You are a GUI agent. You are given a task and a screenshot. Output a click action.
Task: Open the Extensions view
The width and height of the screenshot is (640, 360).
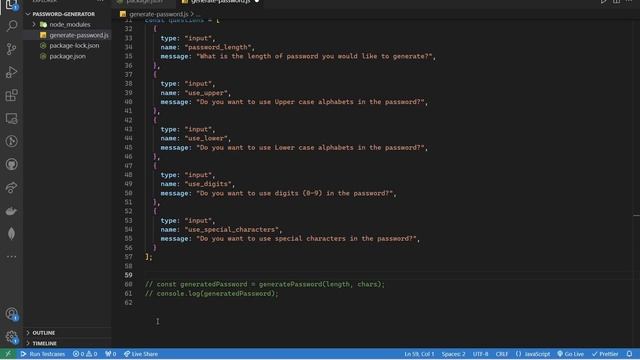point(11,96)
